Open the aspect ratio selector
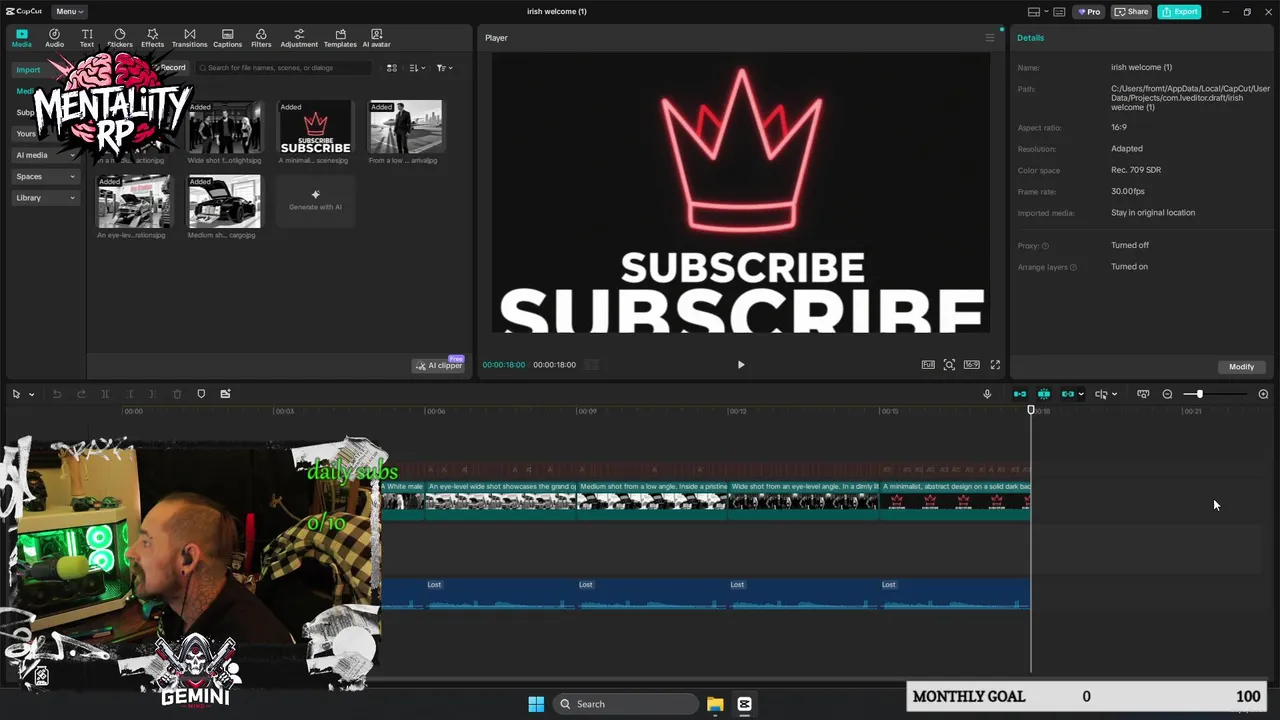 click(971, 365)
